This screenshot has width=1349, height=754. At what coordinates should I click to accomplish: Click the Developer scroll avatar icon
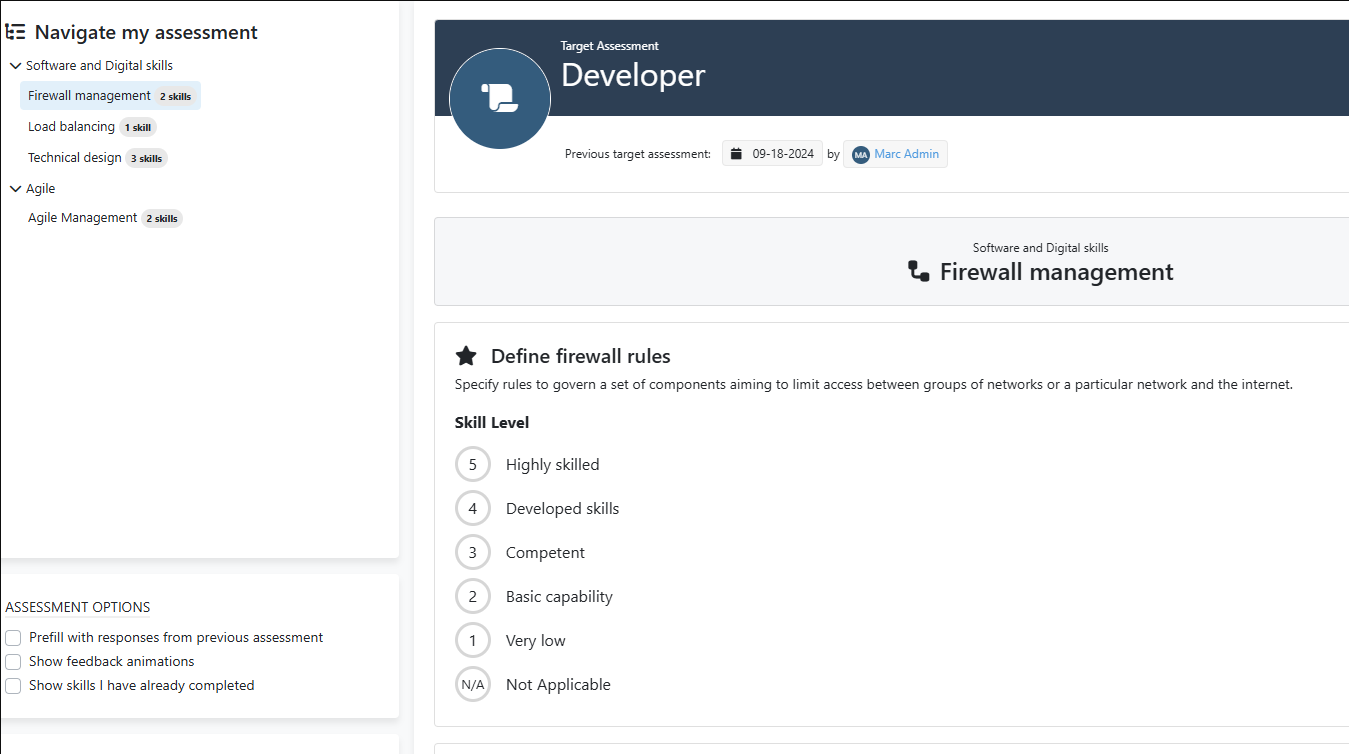500,98
